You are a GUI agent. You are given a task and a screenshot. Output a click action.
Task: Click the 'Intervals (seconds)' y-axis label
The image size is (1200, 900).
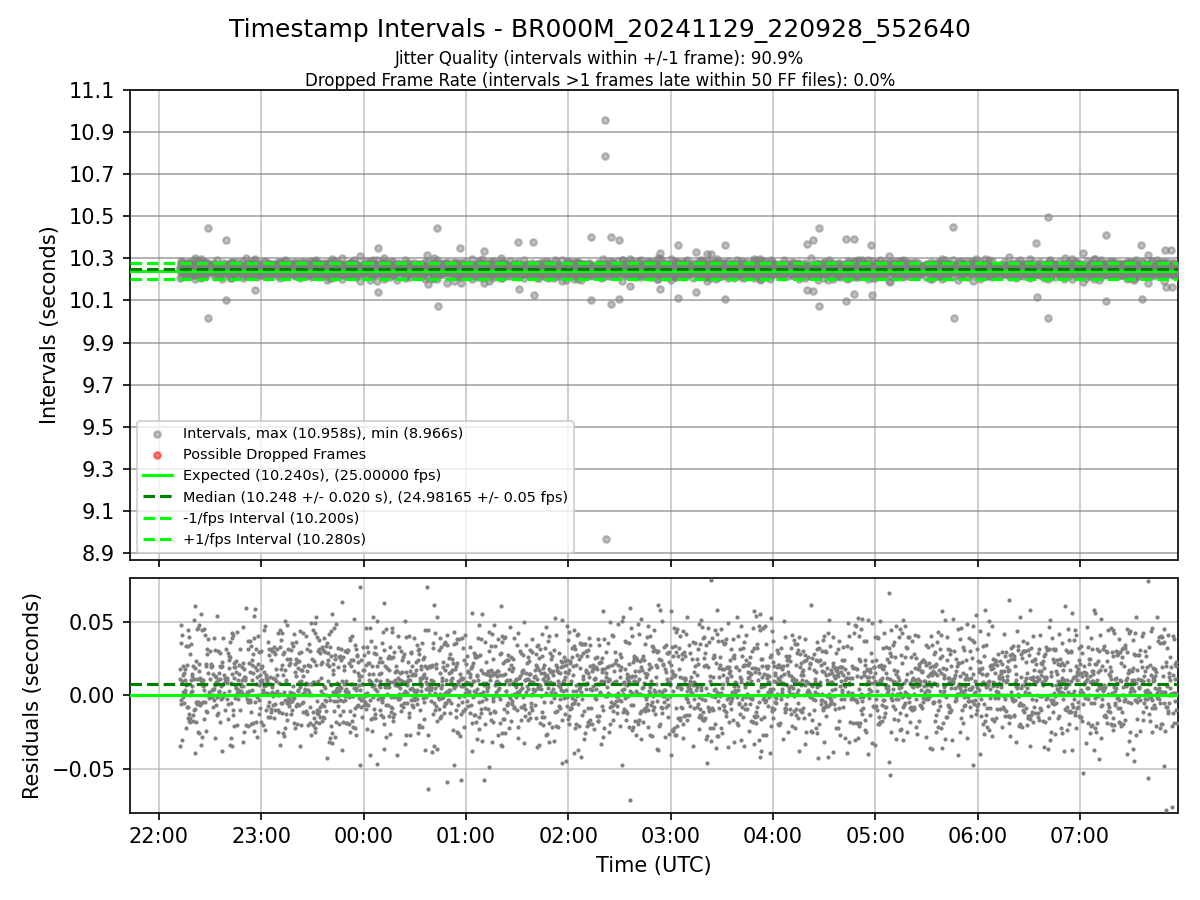click(49, 325)
